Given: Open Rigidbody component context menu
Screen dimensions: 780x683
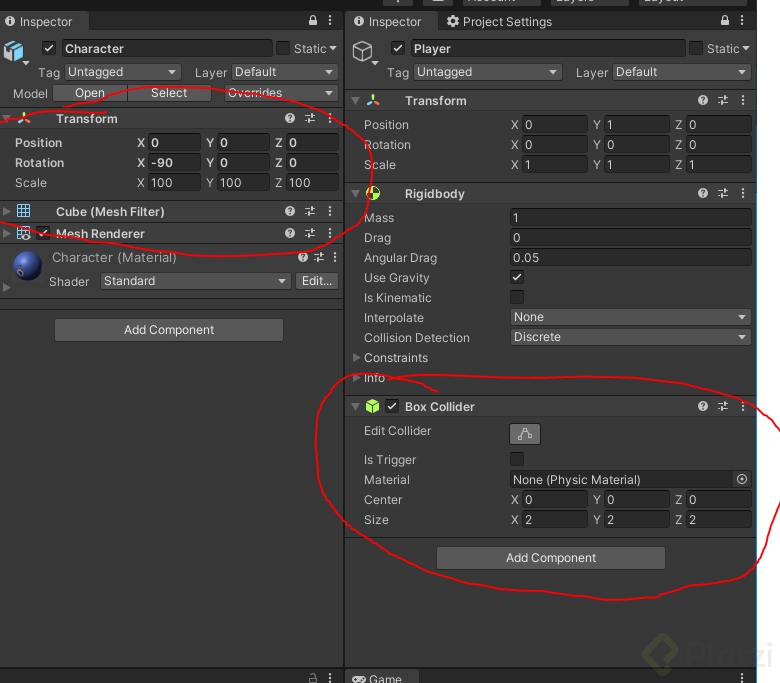Looking at the screenshot, I should [x=743, y=193].
